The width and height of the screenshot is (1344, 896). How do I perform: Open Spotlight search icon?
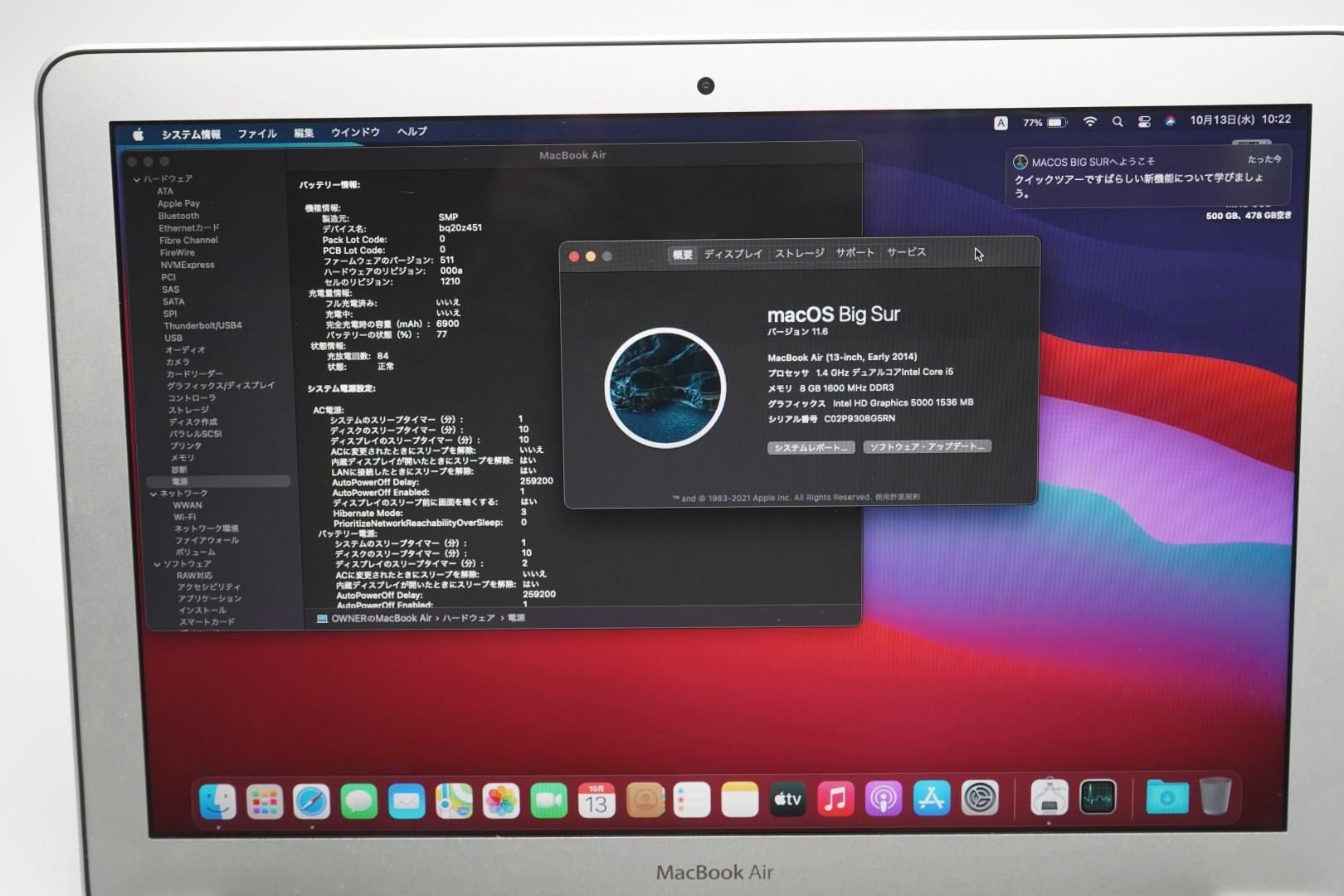(x=1118, y=122)
